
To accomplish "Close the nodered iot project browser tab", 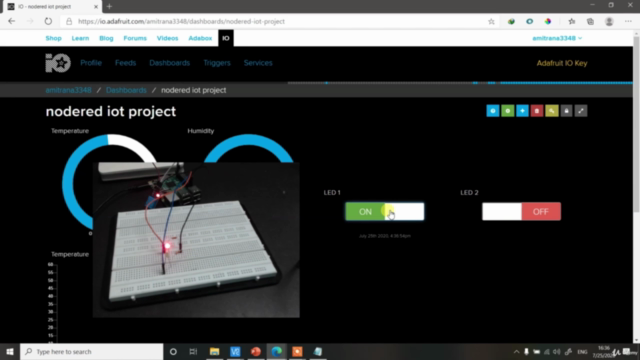I will tap(96, 7).
